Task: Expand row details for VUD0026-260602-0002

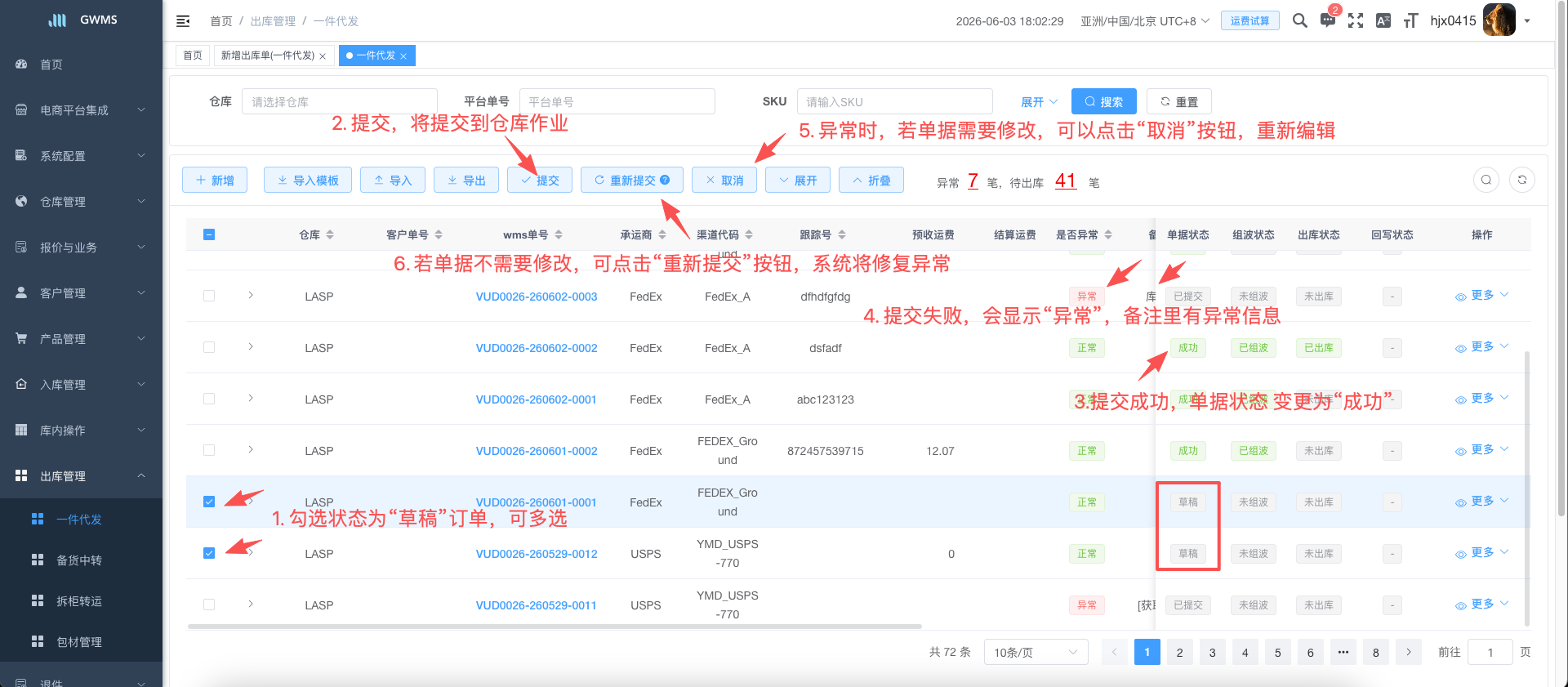Action: point(251,346)
